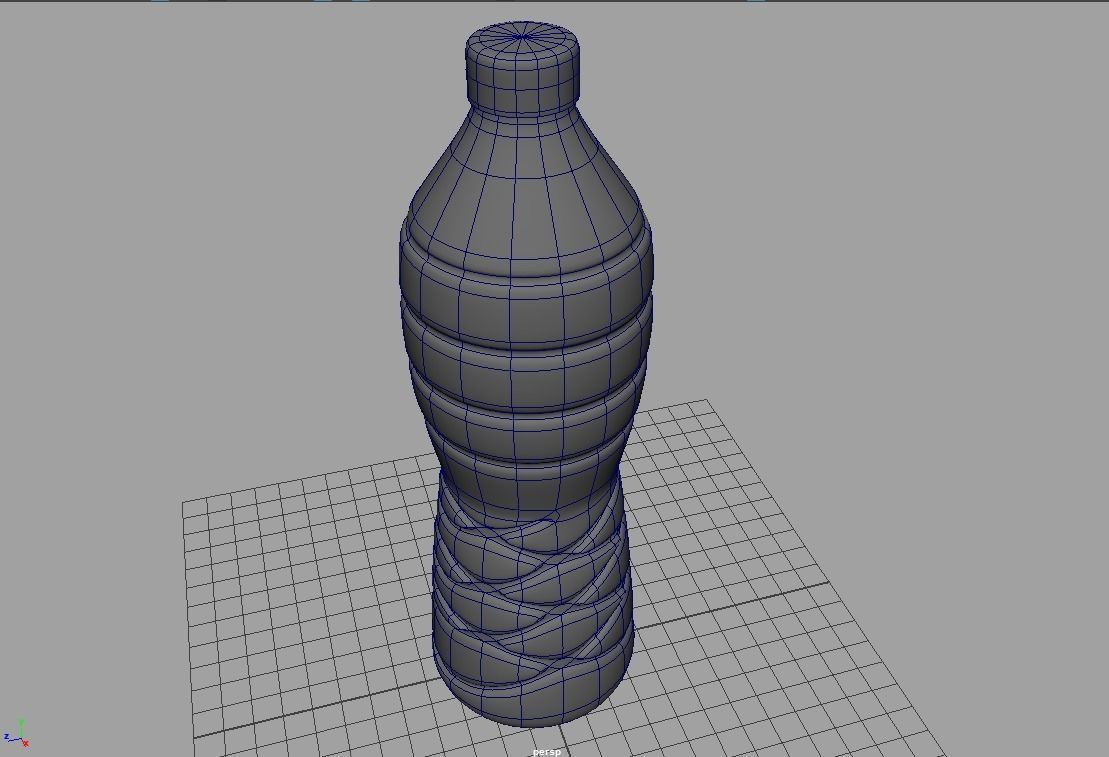This screenshot has width=1109, height=757.
Task: Click the persp camera label
Action: pos(547,751)
